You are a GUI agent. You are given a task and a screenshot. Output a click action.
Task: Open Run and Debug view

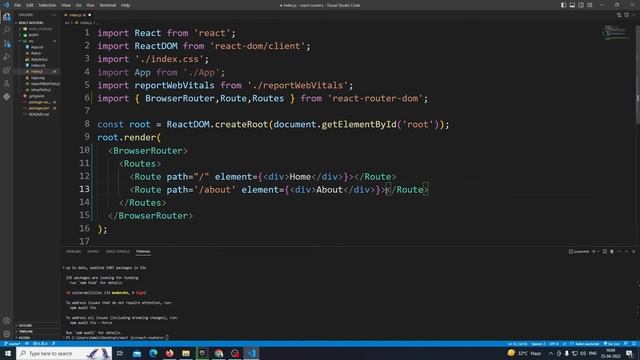7,57
